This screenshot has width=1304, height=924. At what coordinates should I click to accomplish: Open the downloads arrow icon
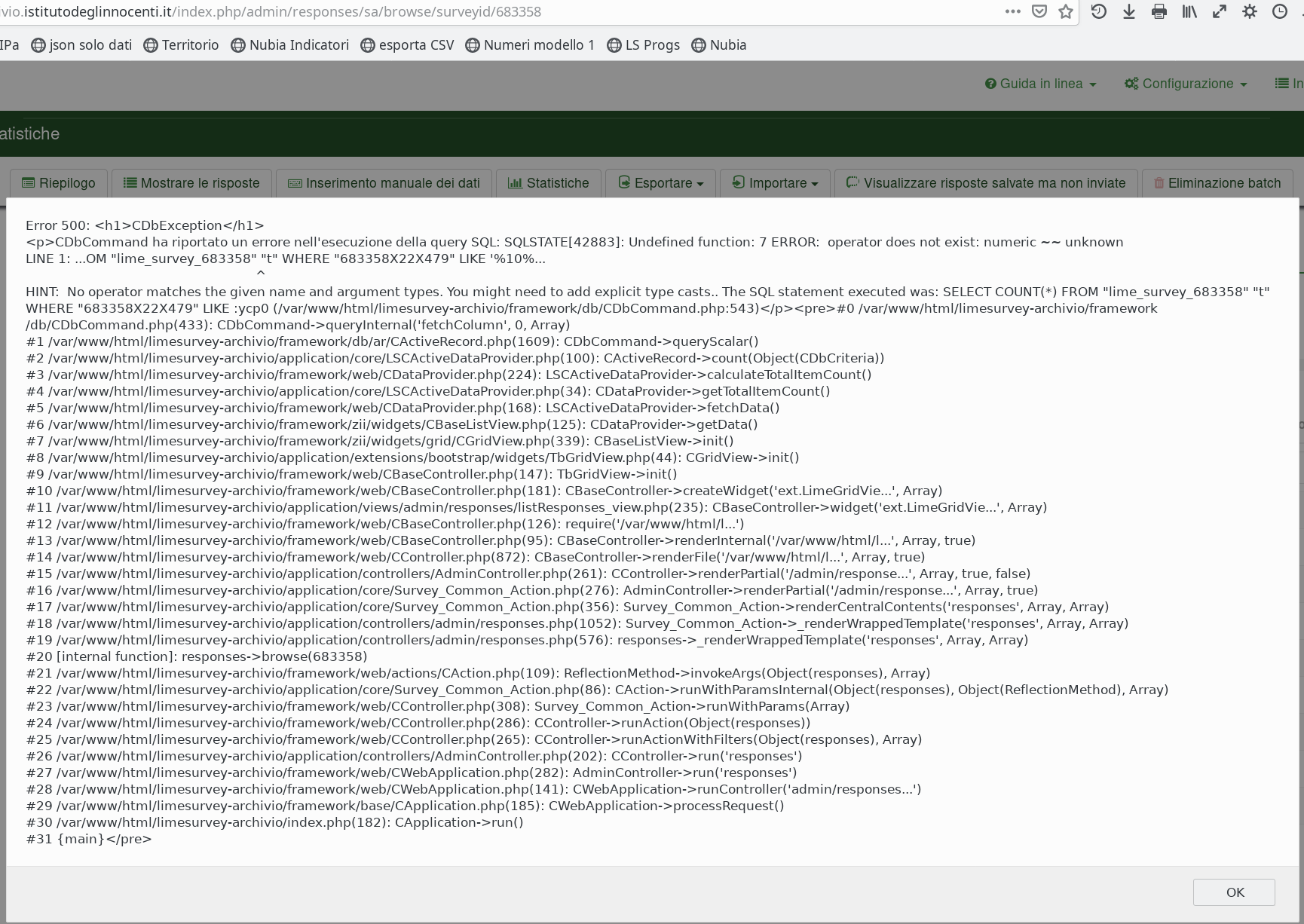(x=1129, y=12)
